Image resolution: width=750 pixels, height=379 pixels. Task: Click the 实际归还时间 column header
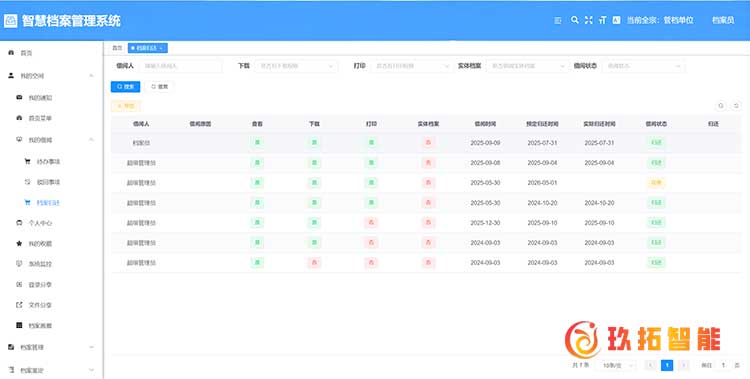(599, 123)
